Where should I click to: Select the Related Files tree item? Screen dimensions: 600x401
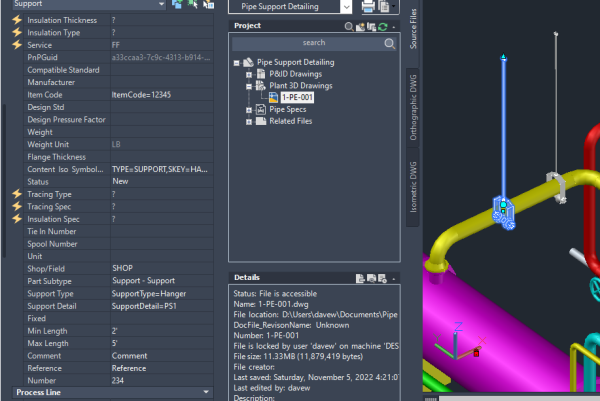(290, 121)
